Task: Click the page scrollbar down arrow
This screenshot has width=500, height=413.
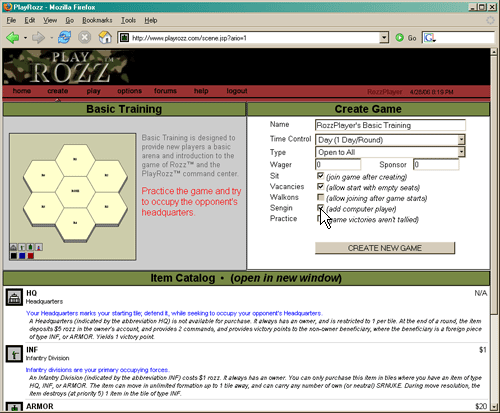Action: pos(494,406)
